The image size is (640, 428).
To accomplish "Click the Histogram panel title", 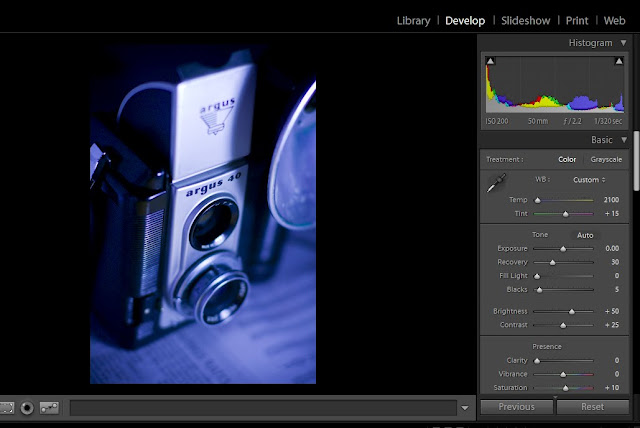I will pyautogui.click(x=590, y=43).
